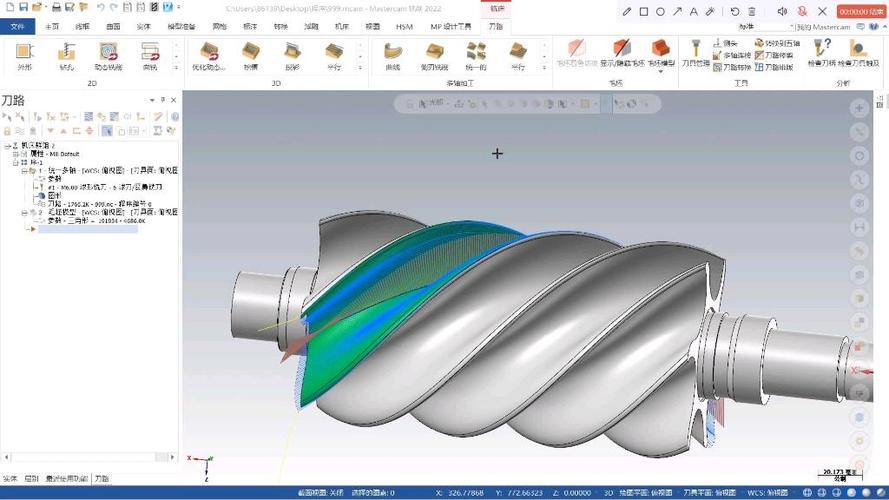This screenshot has width=889, height=500.
Task: Switch to the 曲面 ribbon tab
Action: click(113, 26)
